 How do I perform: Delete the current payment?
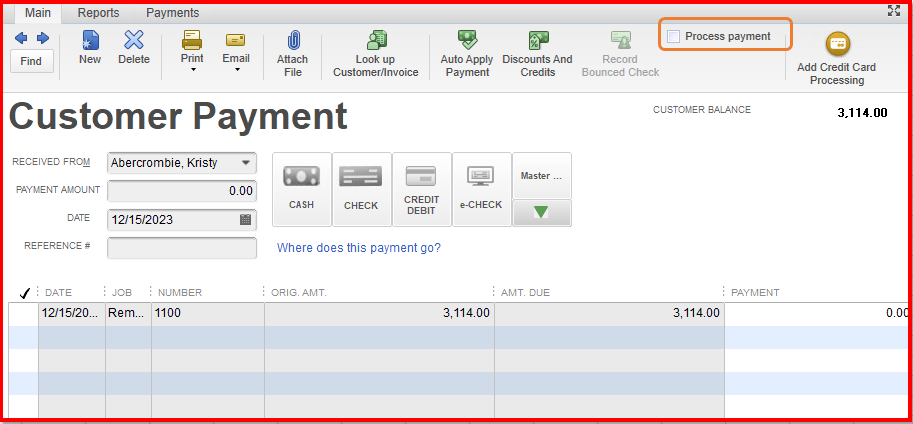(x=134, y=48)
